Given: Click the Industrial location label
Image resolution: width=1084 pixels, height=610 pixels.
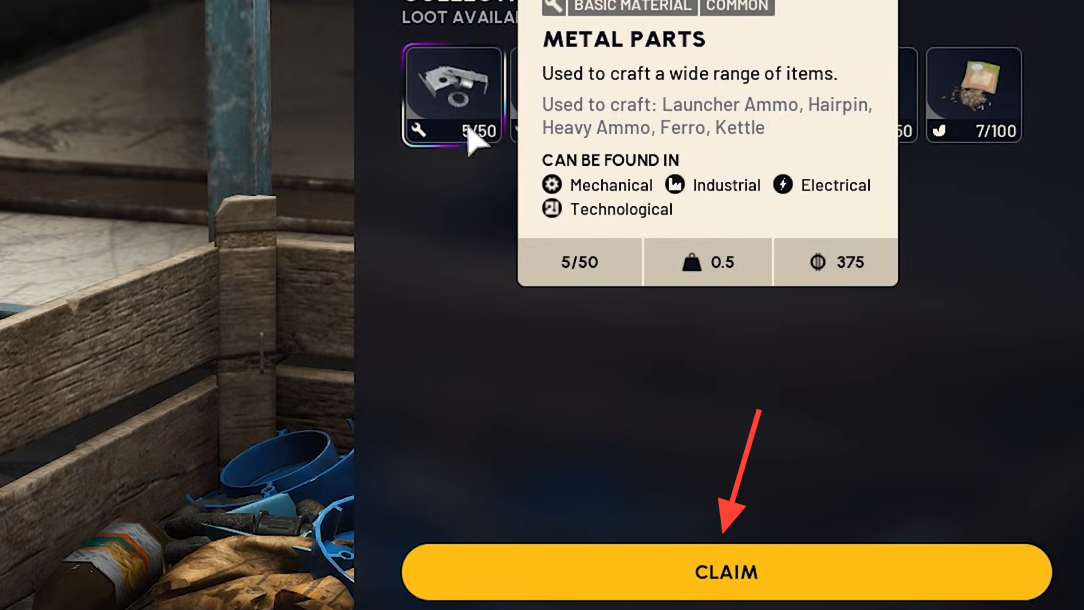Looking at the screenshot, I should [x=727, y=185].
